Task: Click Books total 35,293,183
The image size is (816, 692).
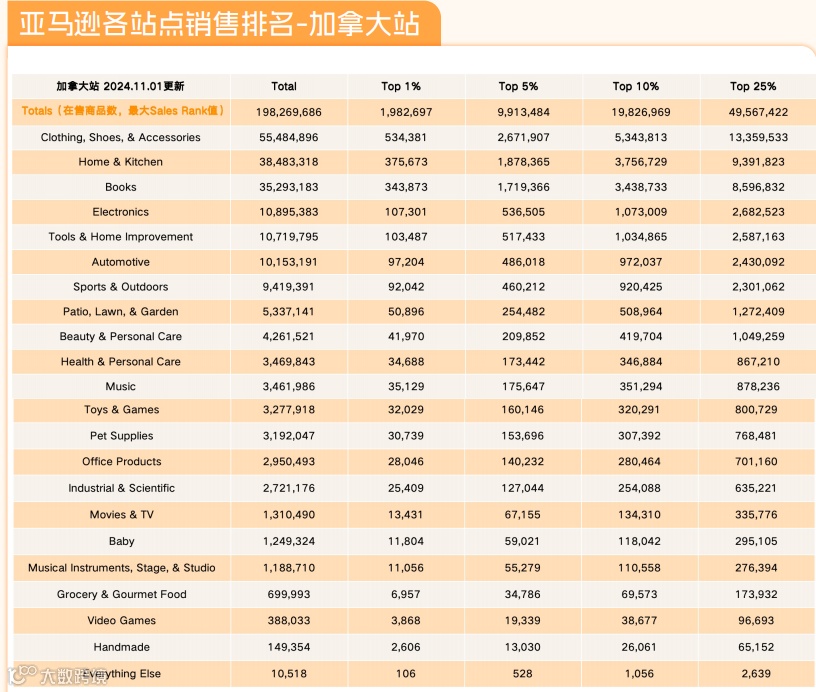Action: coord(289,187)
